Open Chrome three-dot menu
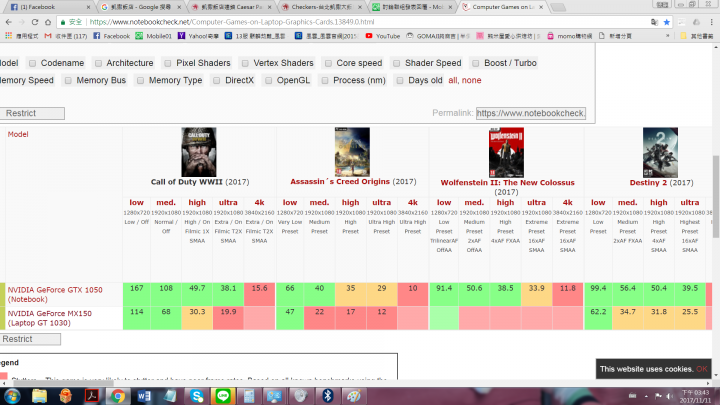720x405 pixels. pyautogui.click(x=712, y=22)
